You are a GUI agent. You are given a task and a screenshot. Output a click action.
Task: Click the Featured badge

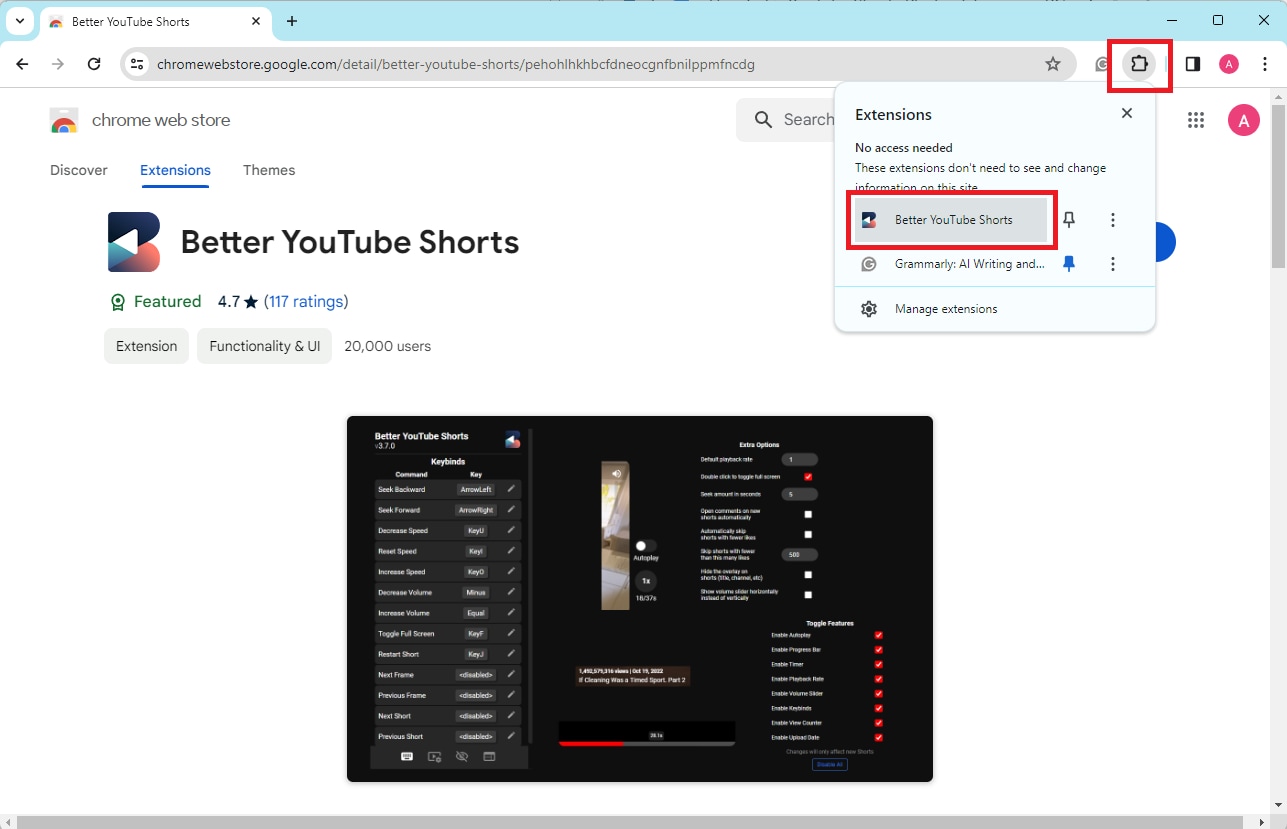pos(156,302)
